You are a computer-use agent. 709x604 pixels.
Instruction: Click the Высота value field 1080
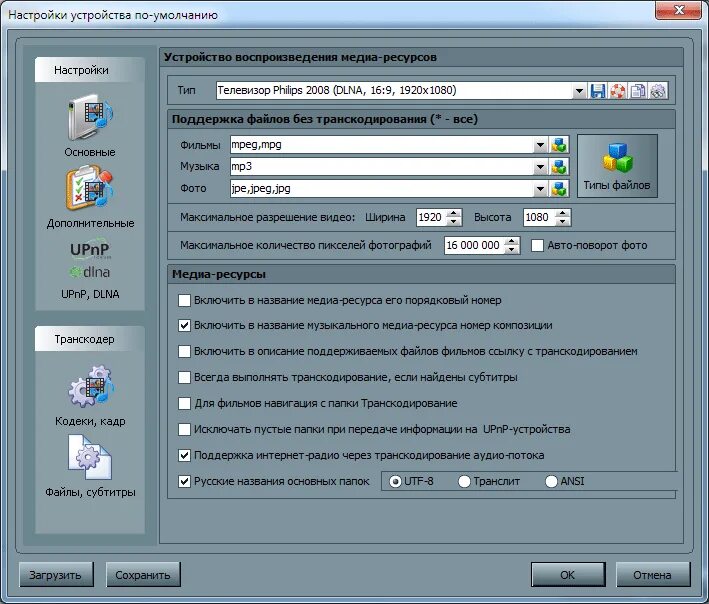539,217
